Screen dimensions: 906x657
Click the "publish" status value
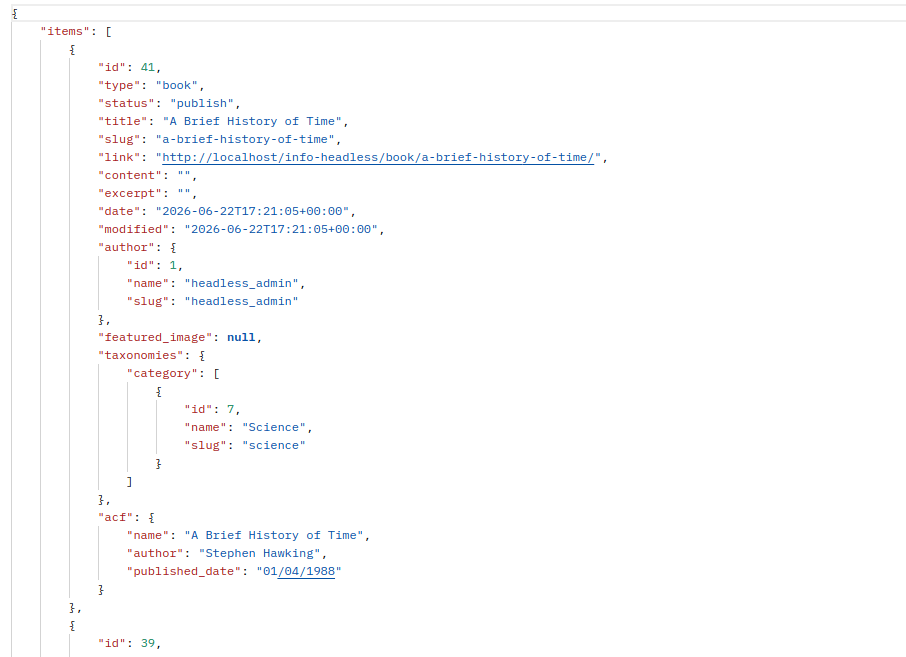[x=202, y=103]
